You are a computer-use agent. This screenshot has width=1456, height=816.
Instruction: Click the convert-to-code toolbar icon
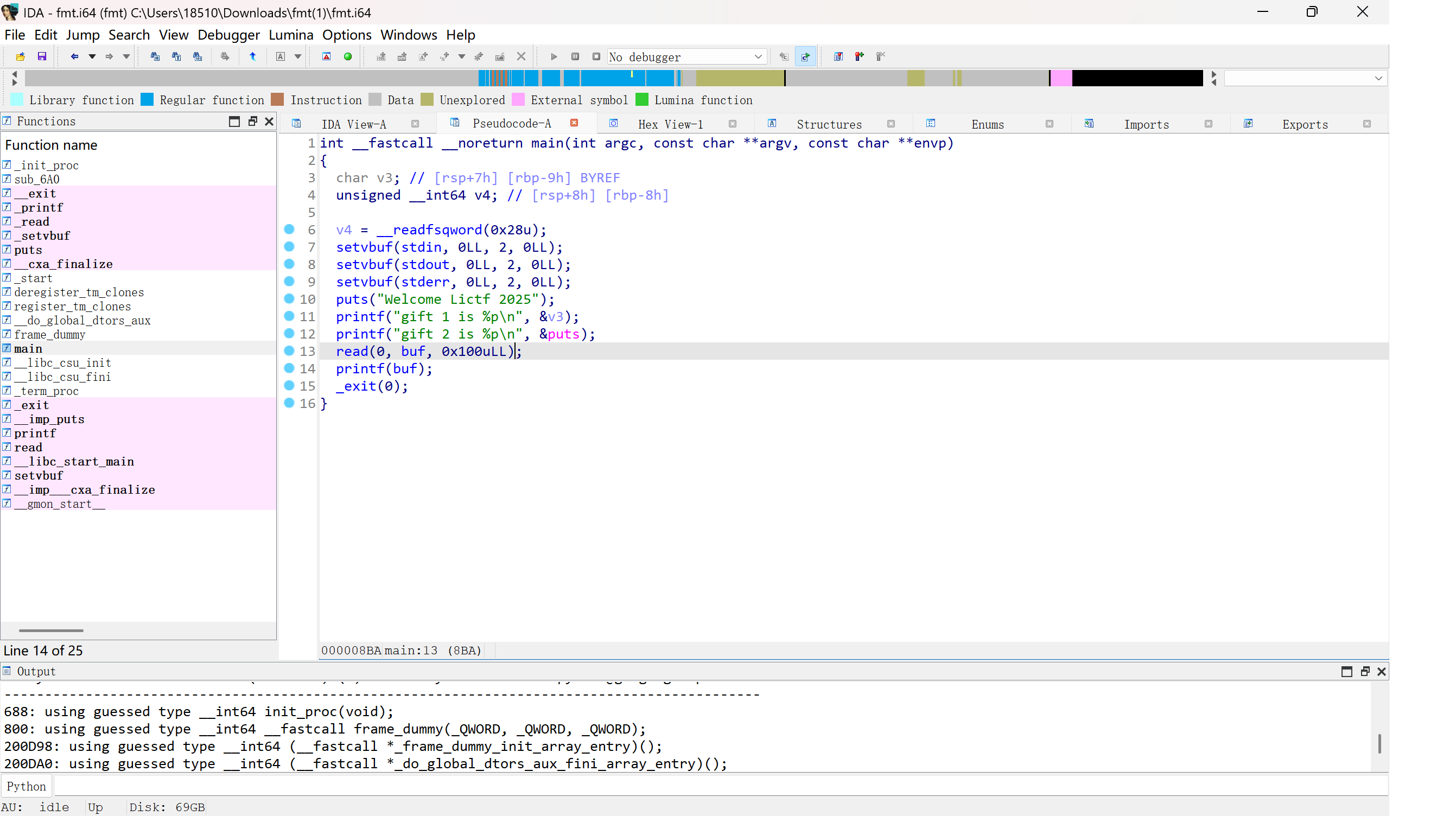381,56
